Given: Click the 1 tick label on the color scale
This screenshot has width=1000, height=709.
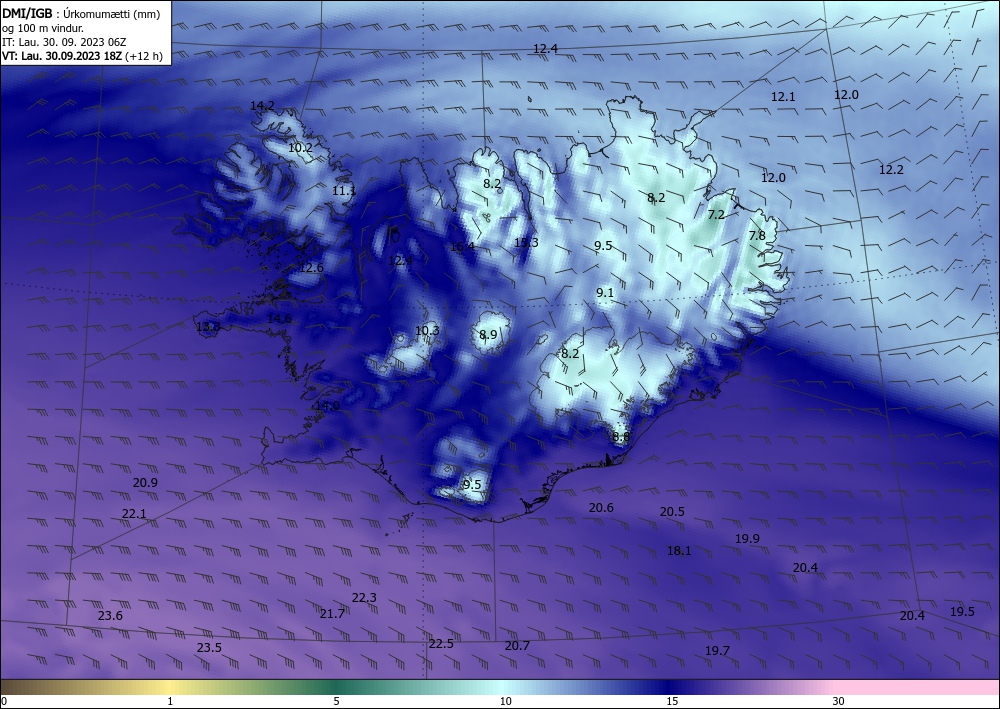Looking at the screenshot, I should click(x=170, y=701).
